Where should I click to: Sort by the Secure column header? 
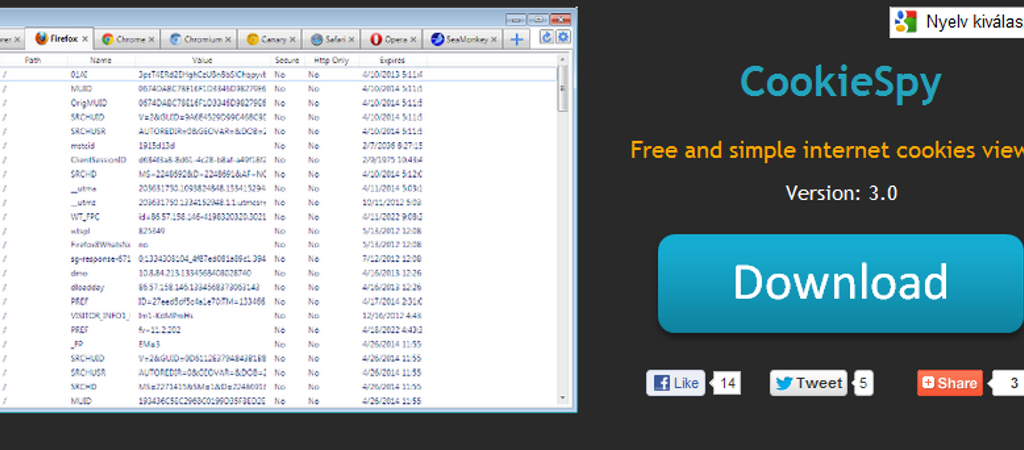[x=287, y=60]
